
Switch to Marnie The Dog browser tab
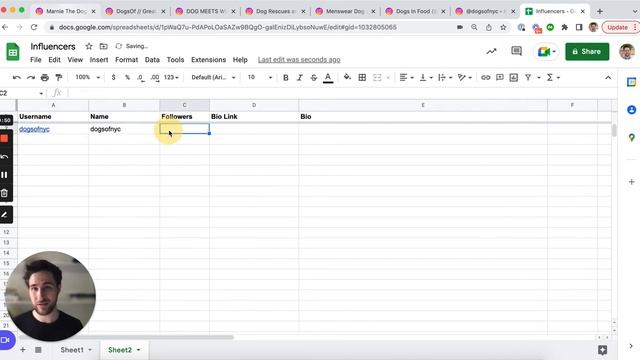point(65,11)
